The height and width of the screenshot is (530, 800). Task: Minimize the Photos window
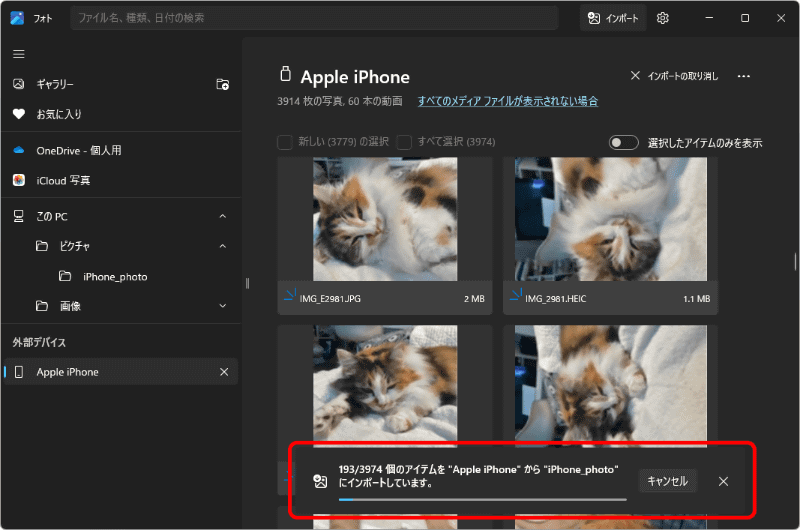[x=709, y=18]
